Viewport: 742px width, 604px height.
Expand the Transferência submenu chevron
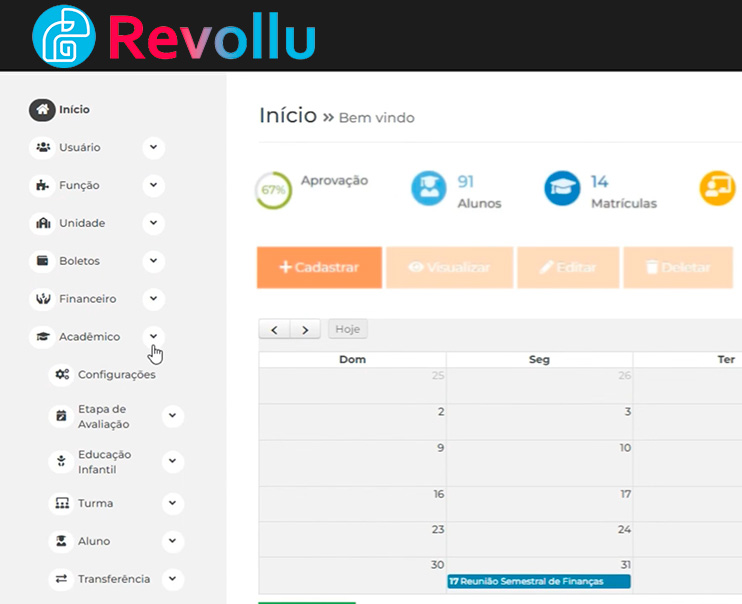pyautogui.click(x=173, y=579)
